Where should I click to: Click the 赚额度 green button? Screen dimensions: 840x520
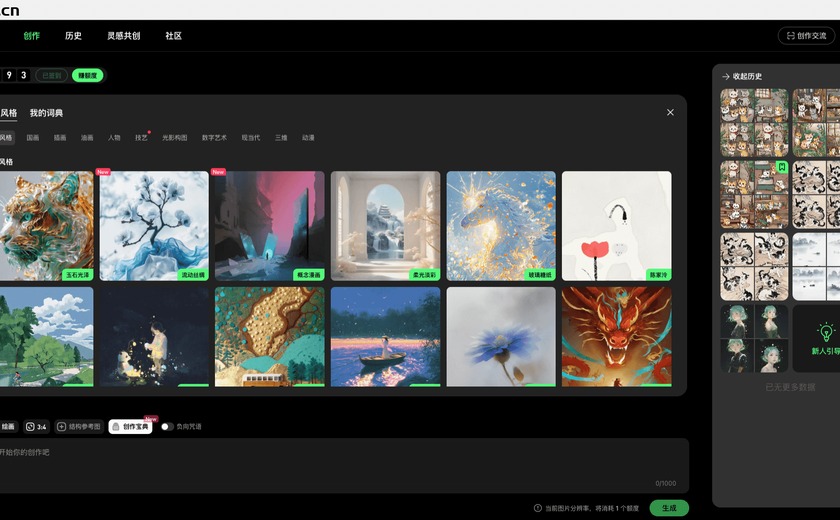(87, 76)
